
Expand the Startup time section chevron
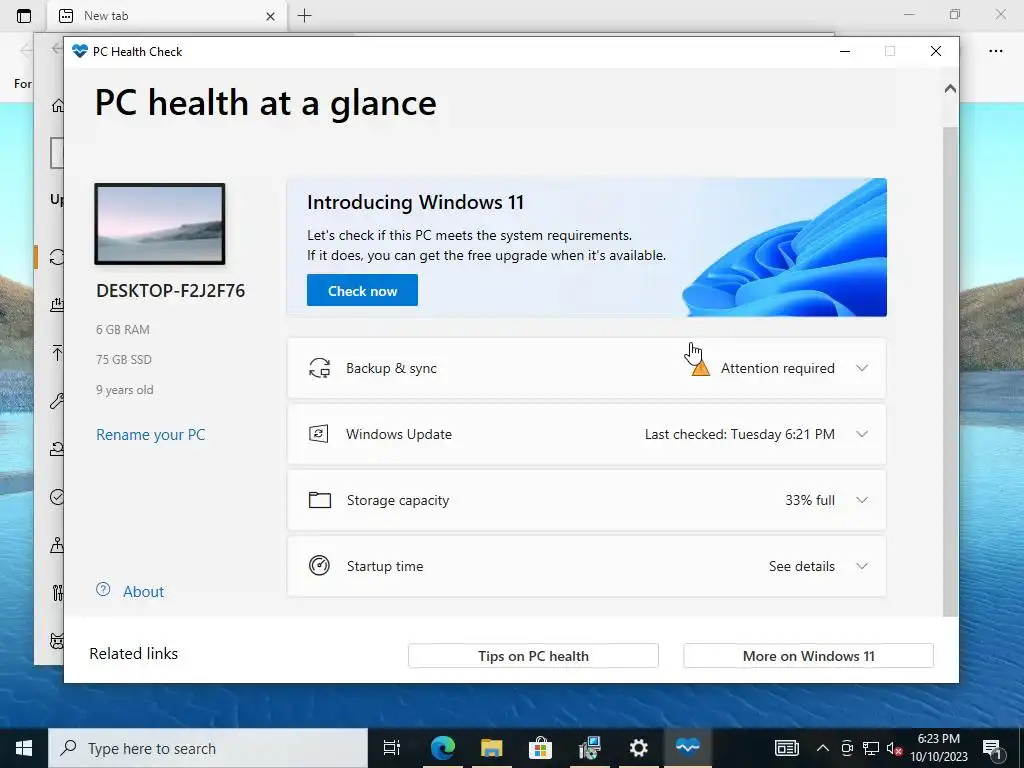[861, 566]
